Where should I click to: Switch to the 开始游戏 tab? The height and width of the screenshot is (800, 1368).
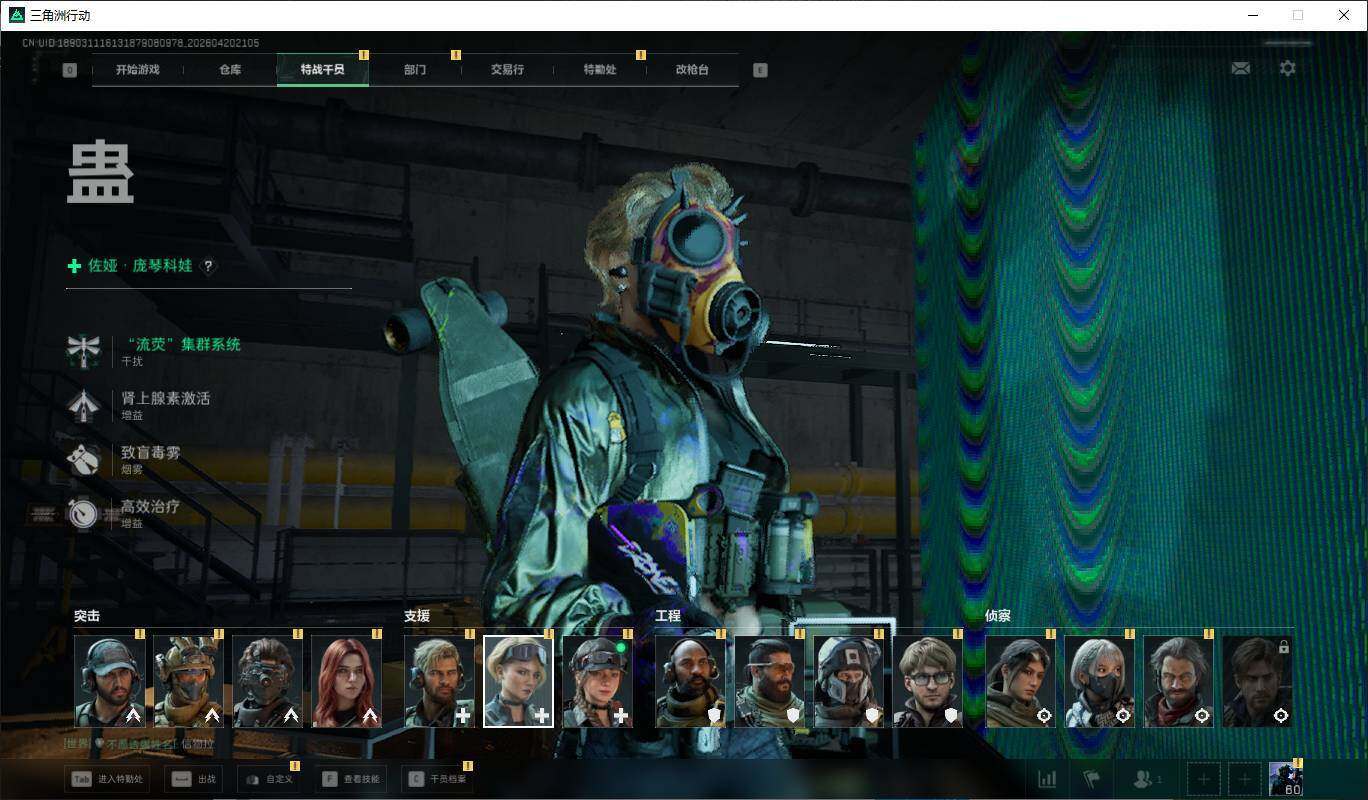point(137,70)
